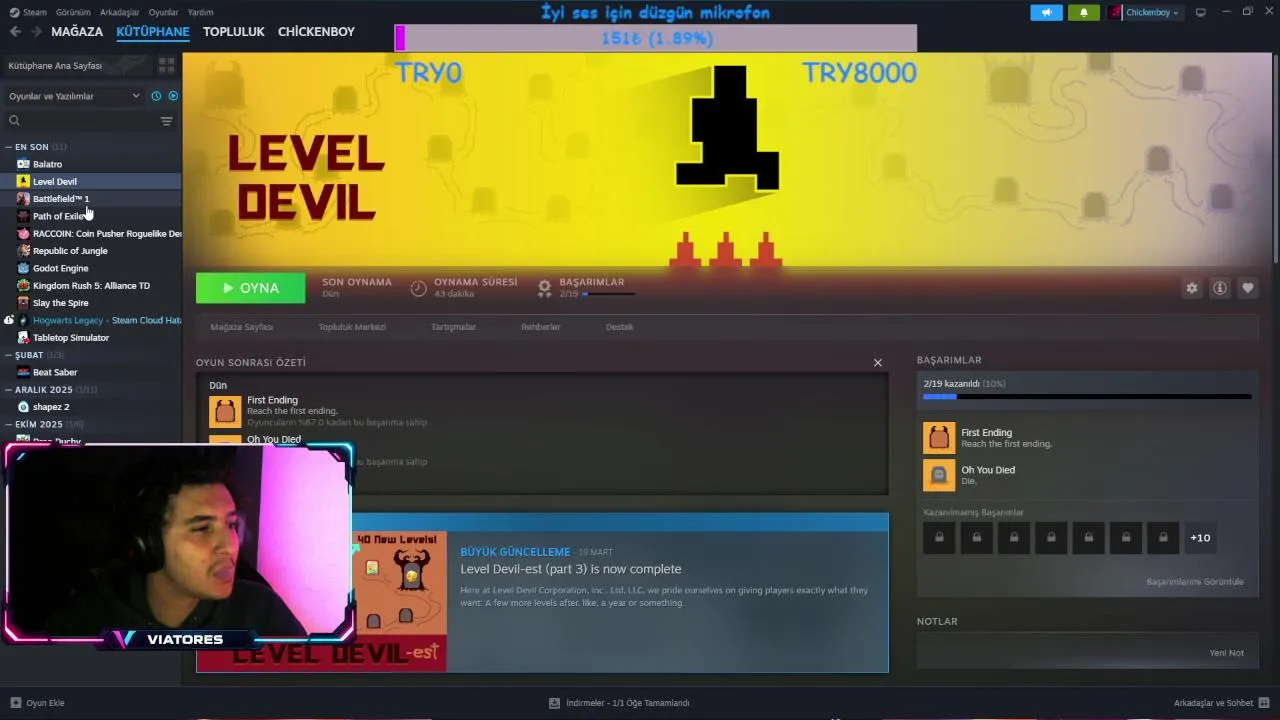
Task: Open the library advanced filter icon
Action: [166, 121]
